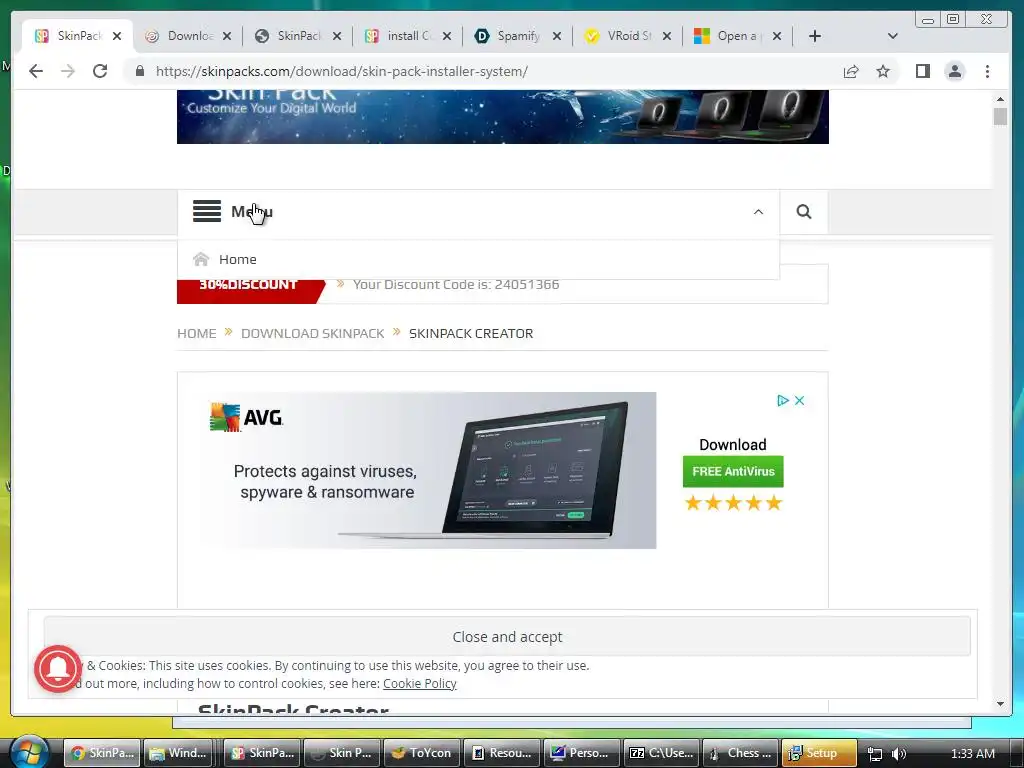Bookmark this page with the star

pyautogui.click(x=883, y=71)
